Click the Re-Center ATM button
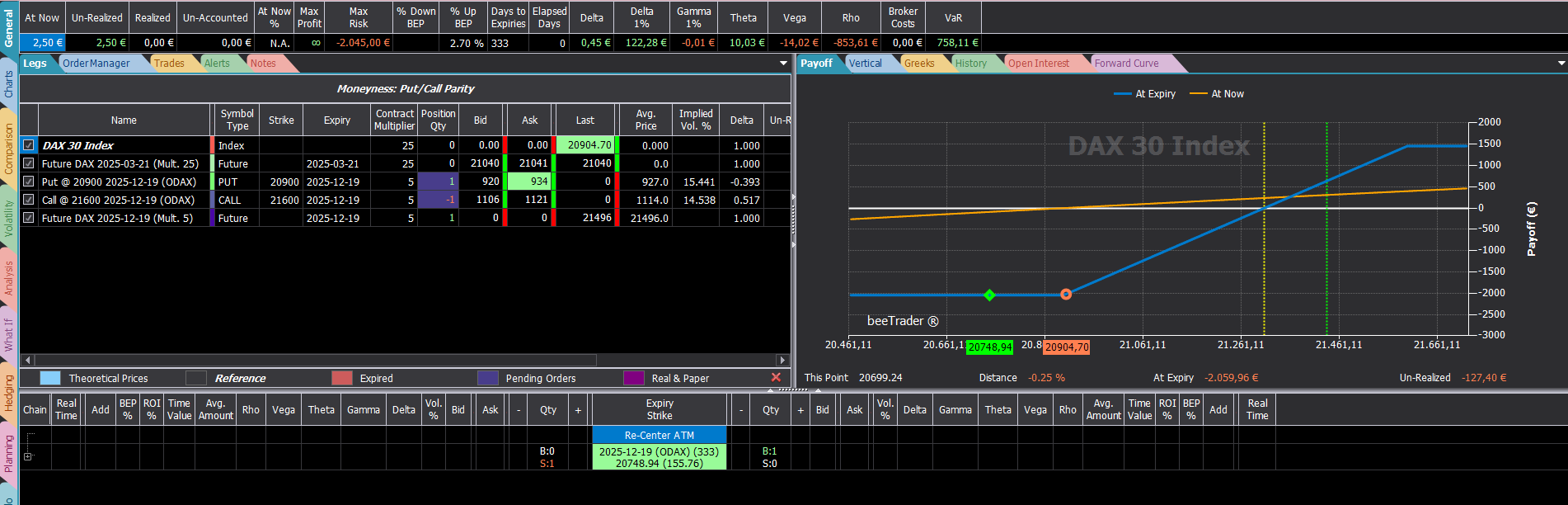 [660, 435]
